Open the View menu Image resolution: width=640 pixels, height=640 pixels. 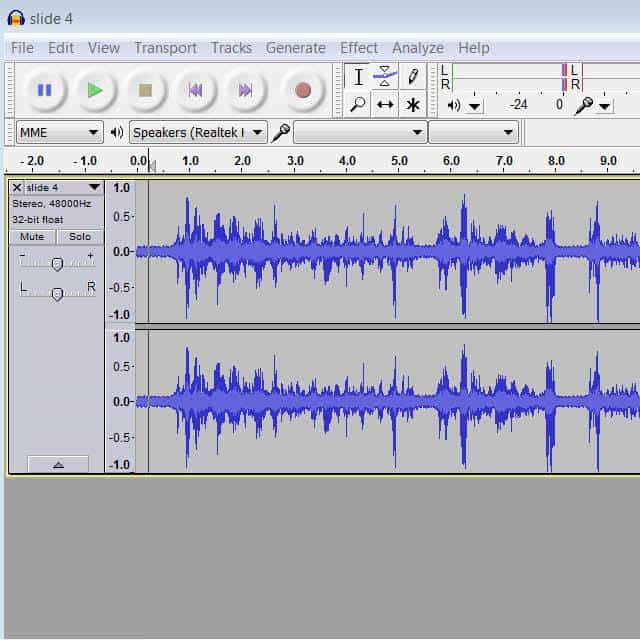point(104,48)
